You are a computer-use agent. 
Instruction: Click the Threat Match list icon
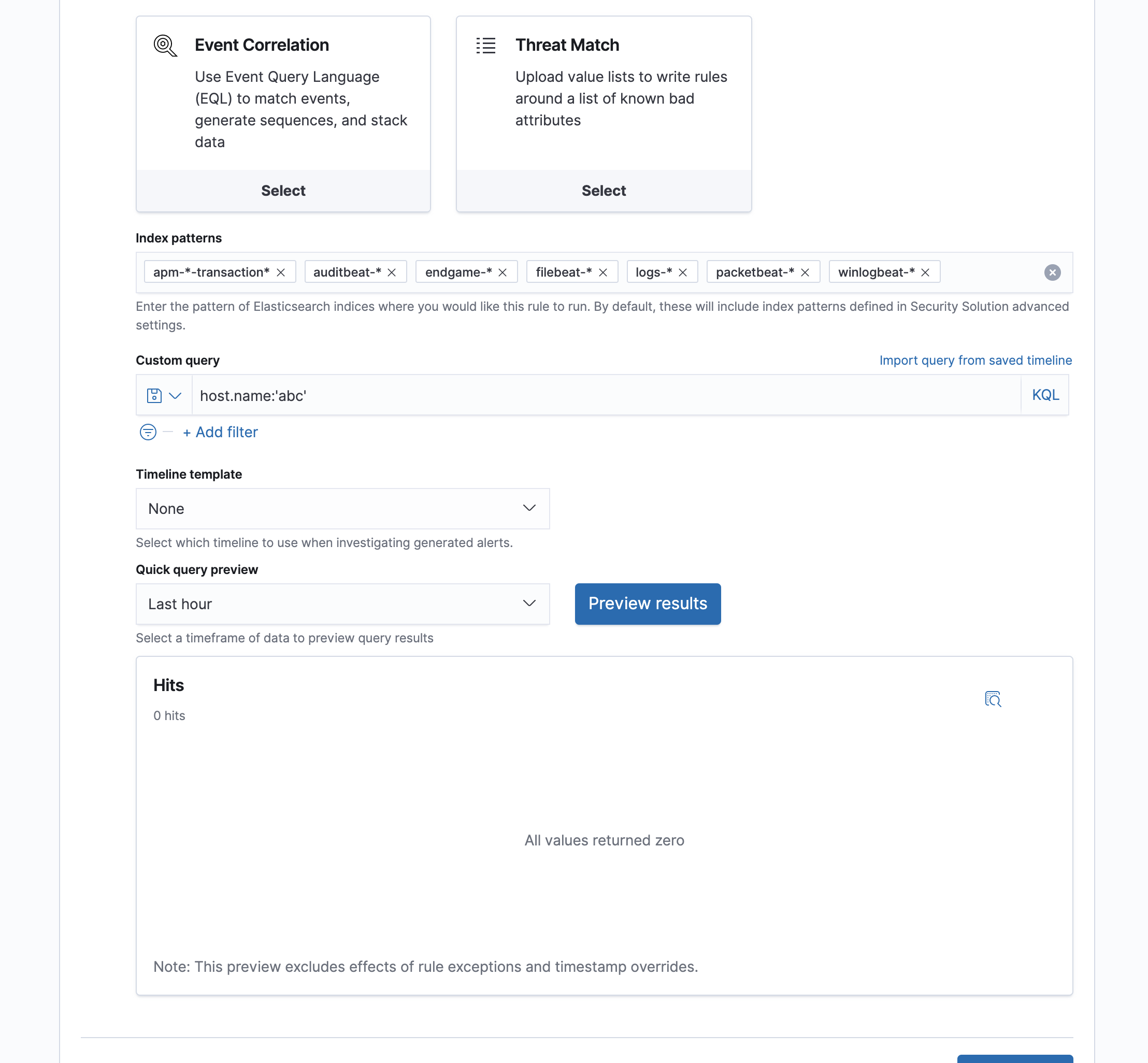tap(485, 46)
